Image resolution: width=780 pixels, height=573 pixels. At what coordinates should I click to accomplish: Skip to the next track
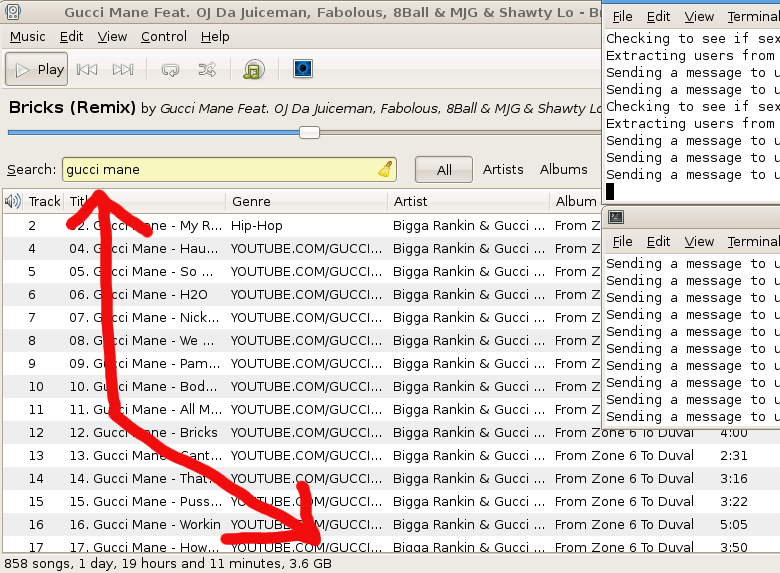[x=123, y=69]
